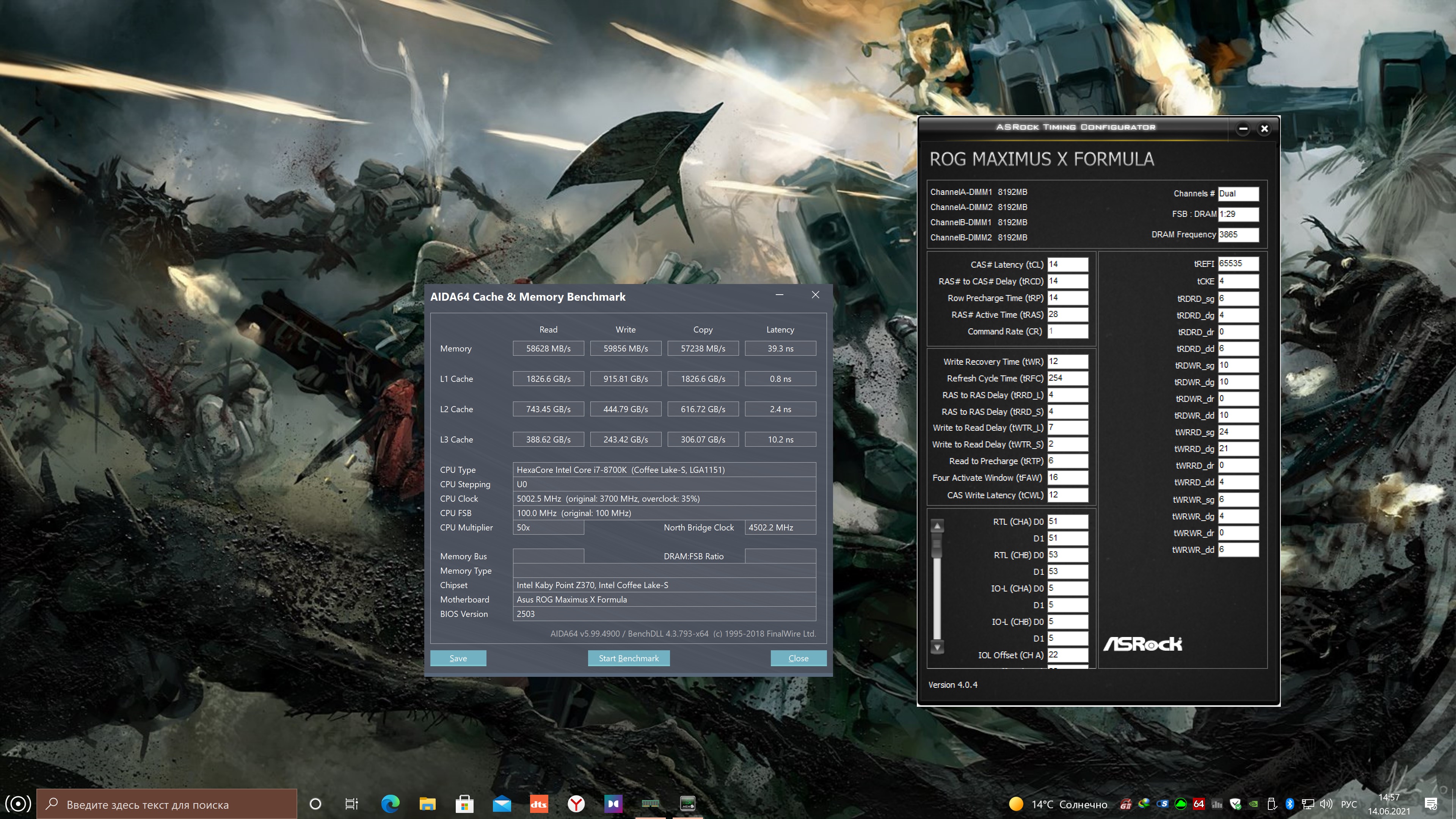Viewport: 1456px width, 819px height.
Task: Click the CAS# Latency (tCL) field
Action: pos(1068,264)
